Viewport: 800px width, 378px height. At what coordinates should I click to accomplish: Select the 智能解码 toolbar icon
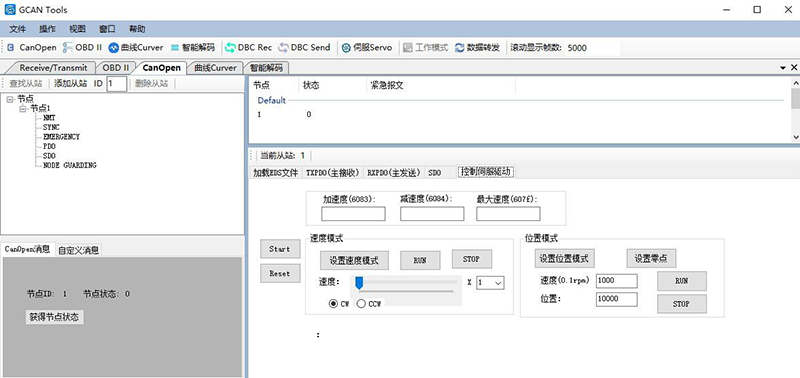coord(175,47)
